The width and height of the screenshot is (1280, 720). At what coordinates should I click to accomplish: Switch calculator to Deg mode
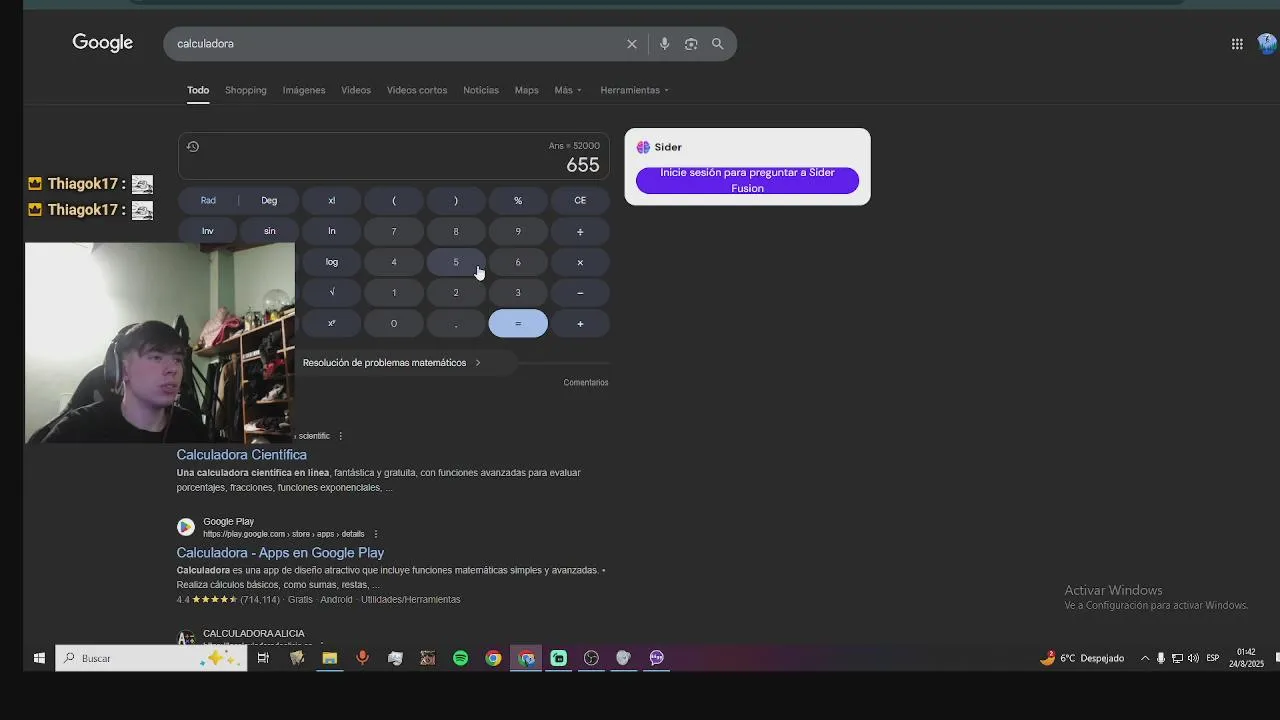pos(269,200)
